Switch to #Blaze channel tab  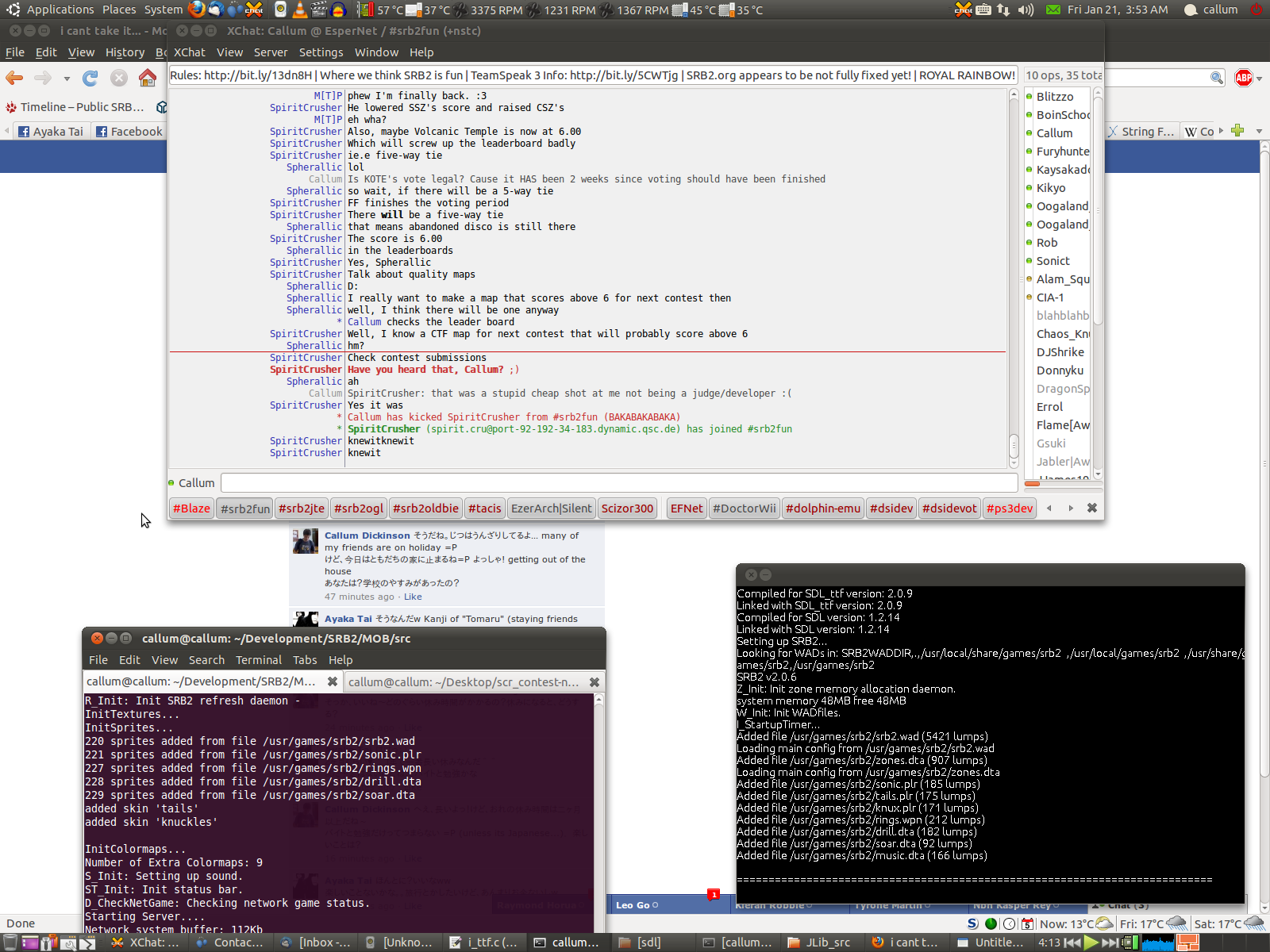(x=191, y=509)
